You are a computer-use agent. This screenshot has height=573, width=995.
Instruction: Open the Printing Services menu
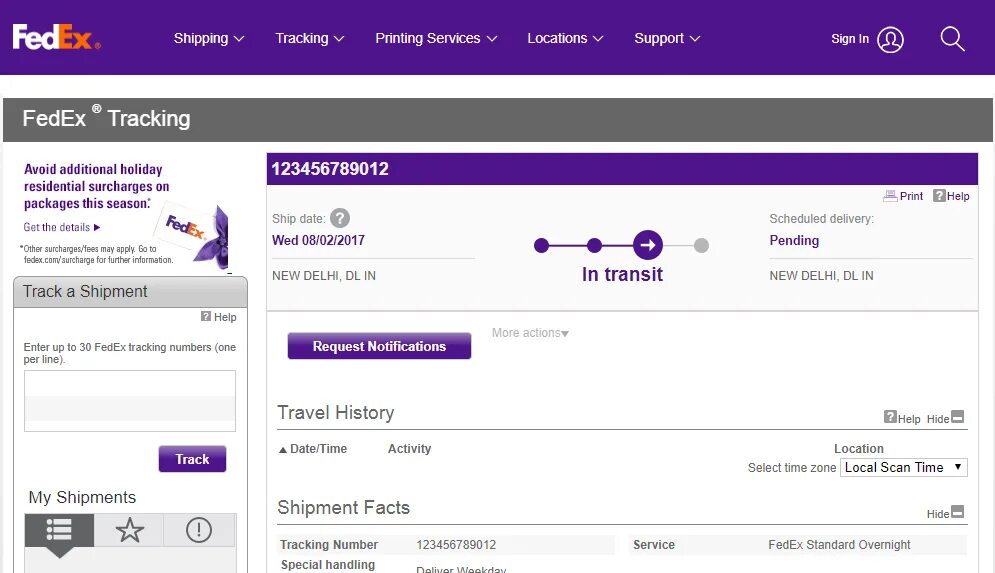(436, 38)
